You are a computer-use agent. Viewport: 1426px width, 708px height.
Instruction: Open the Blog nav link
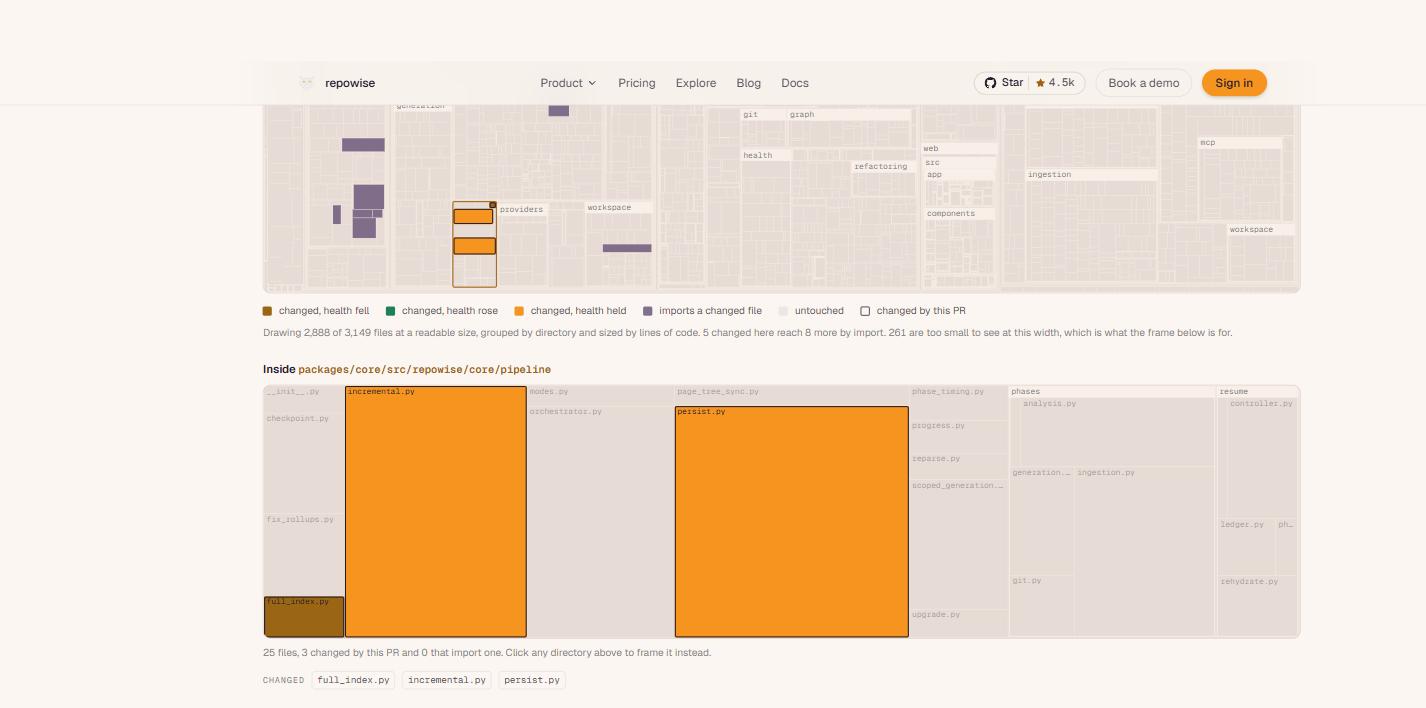[749, 83]
